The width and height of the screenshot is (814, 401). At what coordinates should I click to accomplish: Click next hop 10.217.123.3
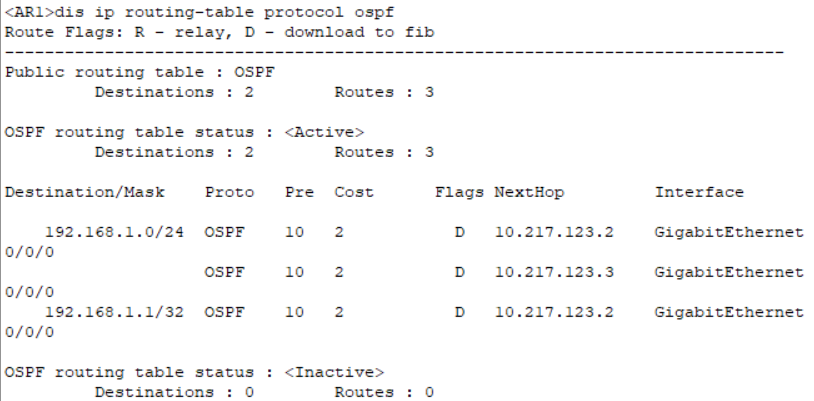[554, 272]
